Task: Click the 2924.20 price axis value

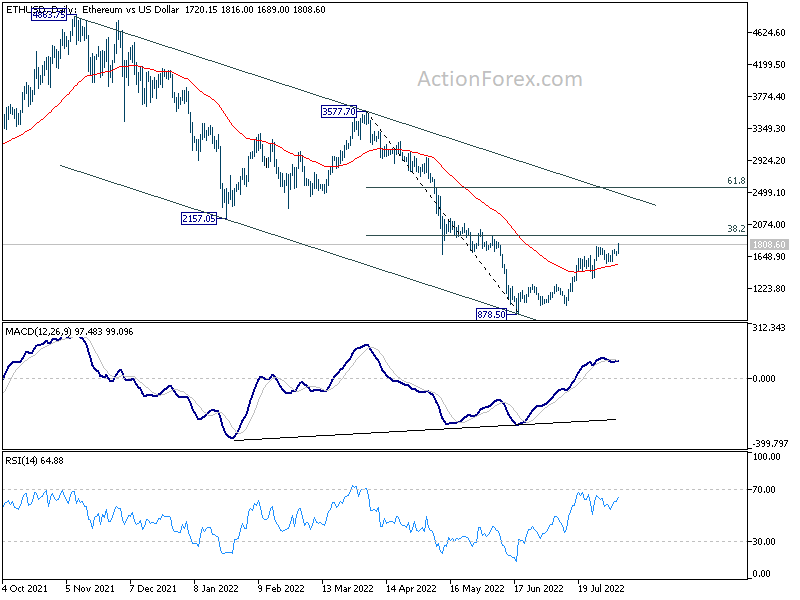Action: pos(769,161)
